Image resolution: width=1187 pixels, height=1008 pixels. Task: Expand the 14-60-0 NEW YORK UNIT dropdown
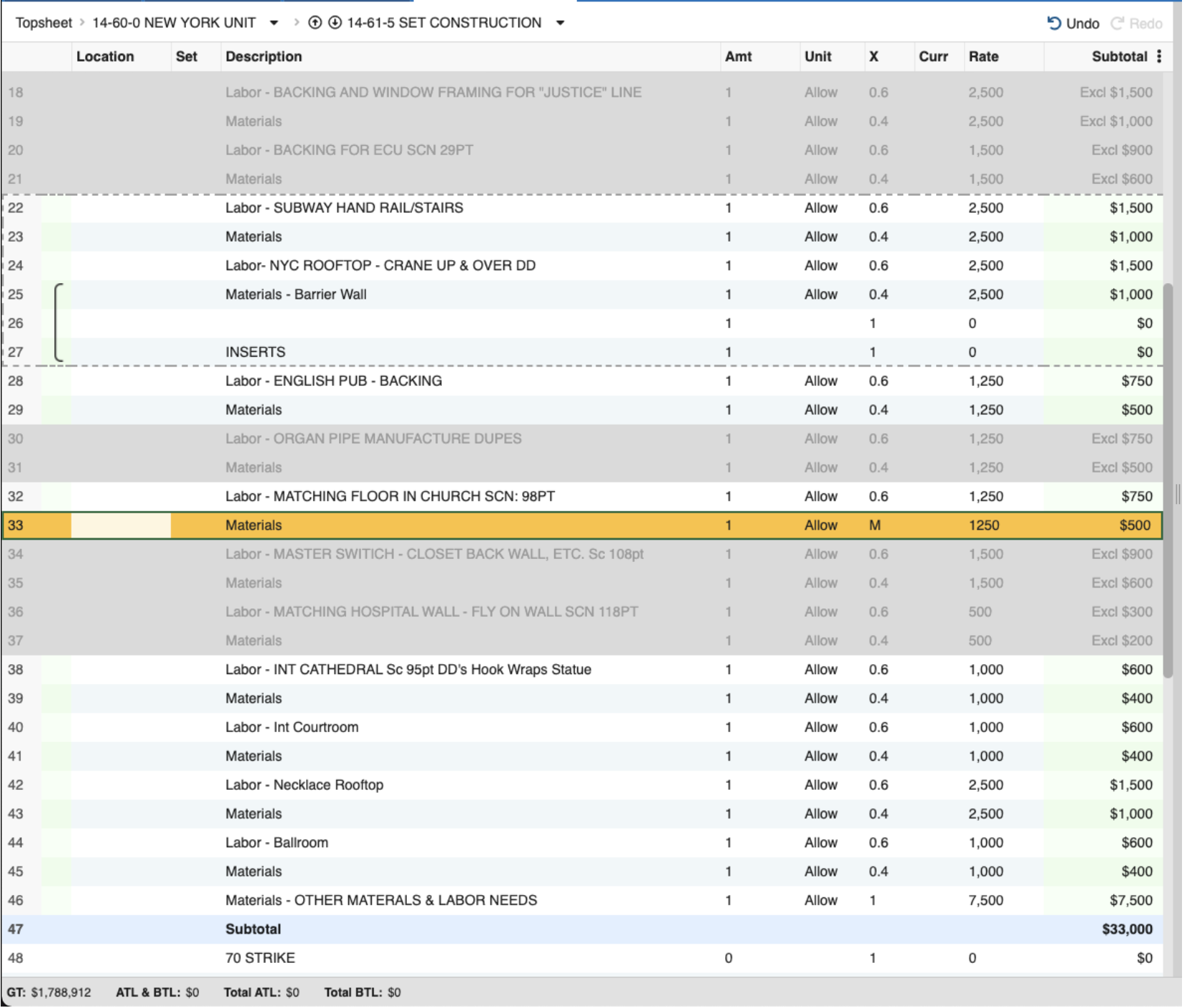pyautogui.click(x=274, y=23)
